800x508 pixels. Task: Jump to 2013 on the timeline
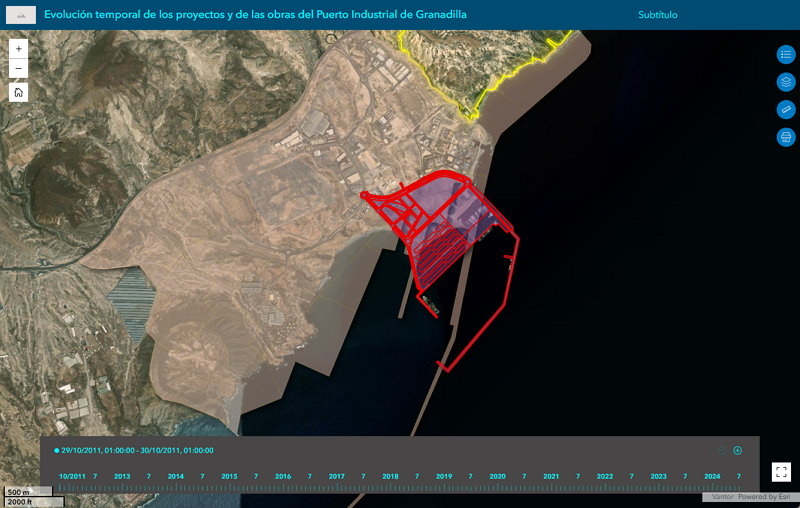point(122,476)
